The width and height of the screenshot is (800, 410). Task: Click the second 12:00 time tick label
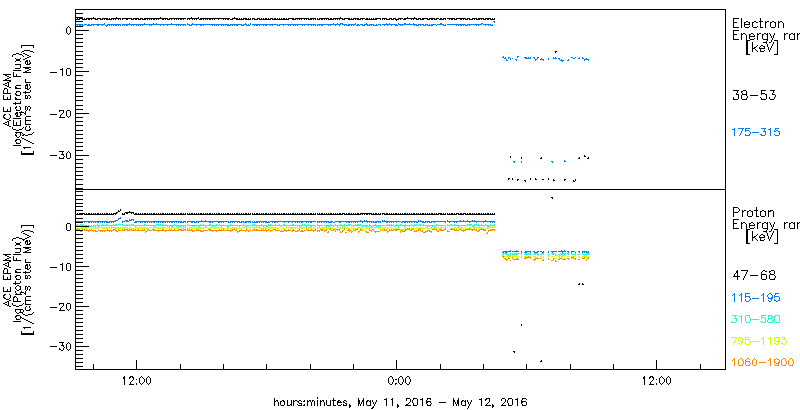(656, 381)
